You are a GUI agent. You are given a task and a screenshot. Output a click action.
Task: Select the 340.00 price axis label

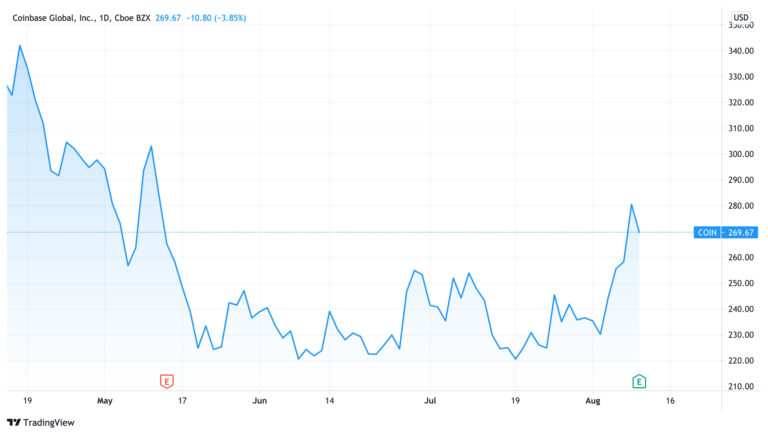[x=741, y=51]
